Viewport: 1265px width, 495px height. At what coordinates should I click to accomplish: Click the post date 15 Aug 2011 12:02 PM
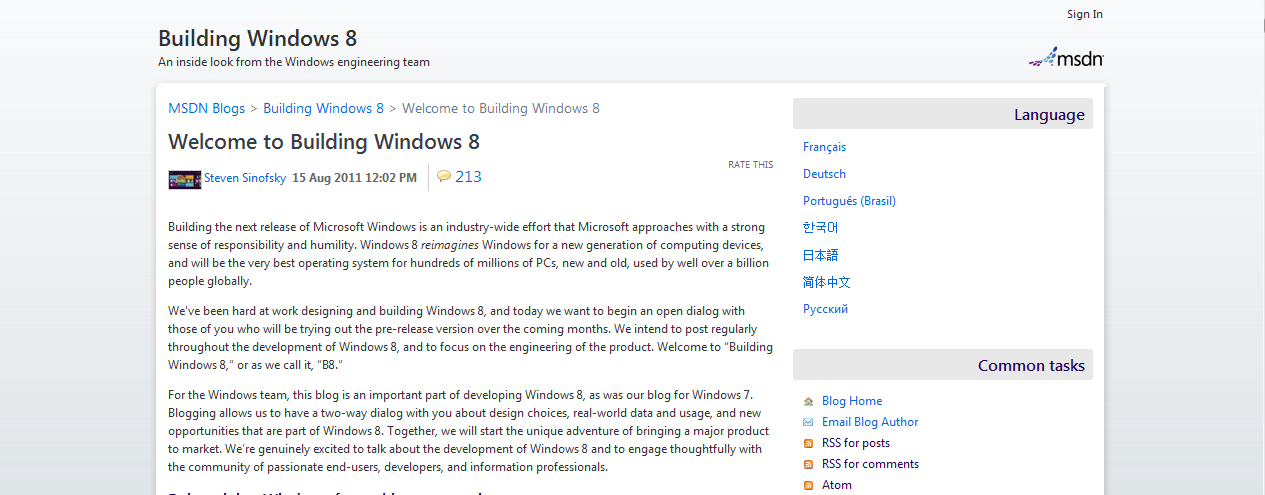(x=354, y=178)
